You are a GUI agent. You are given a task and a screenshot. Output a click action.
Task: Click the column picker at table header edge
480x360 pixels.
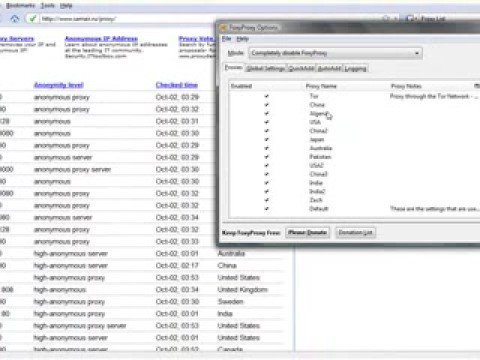[x=477, y=86]
